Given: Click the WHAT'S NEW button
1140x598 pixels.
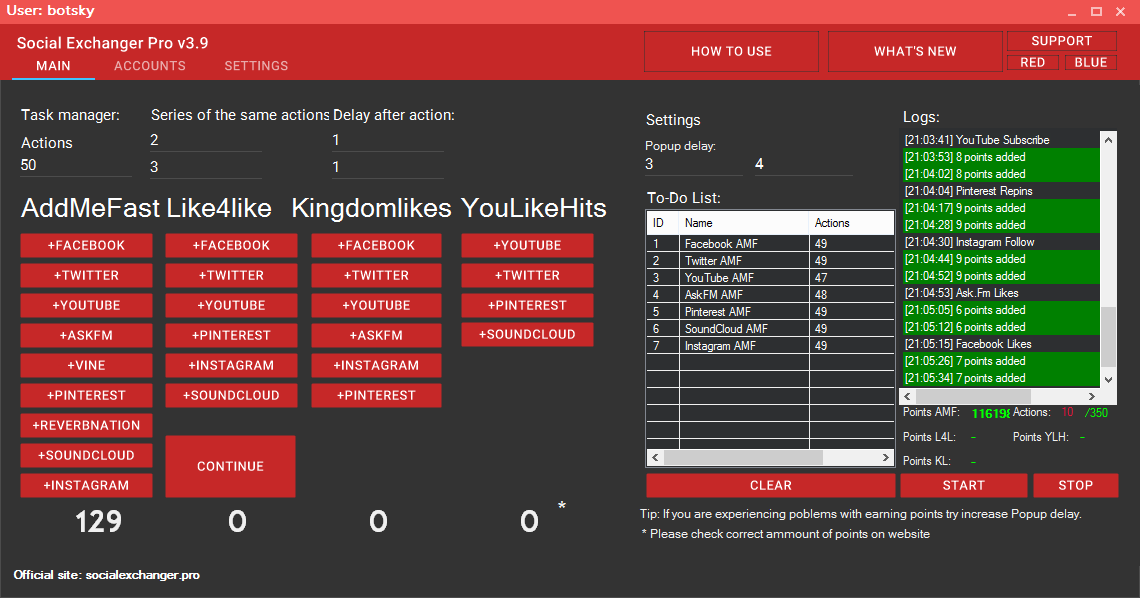Looking at the screenshot, I should pos(915,52).
